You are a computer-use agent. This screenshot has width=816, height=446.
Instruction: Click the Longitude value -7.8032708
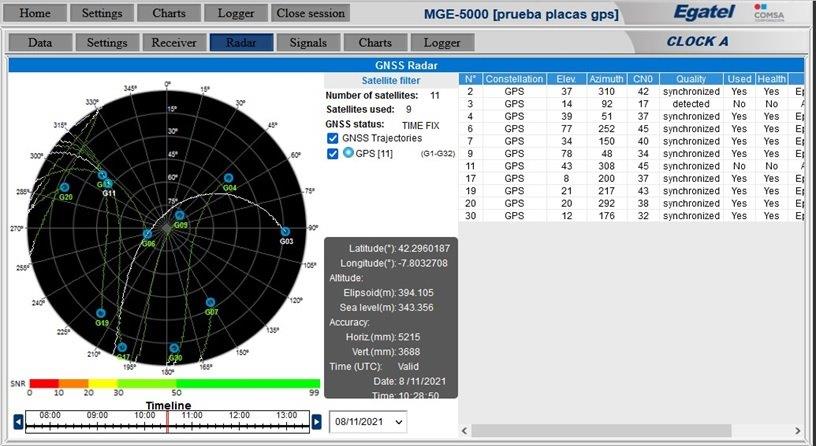coord(423,263)
